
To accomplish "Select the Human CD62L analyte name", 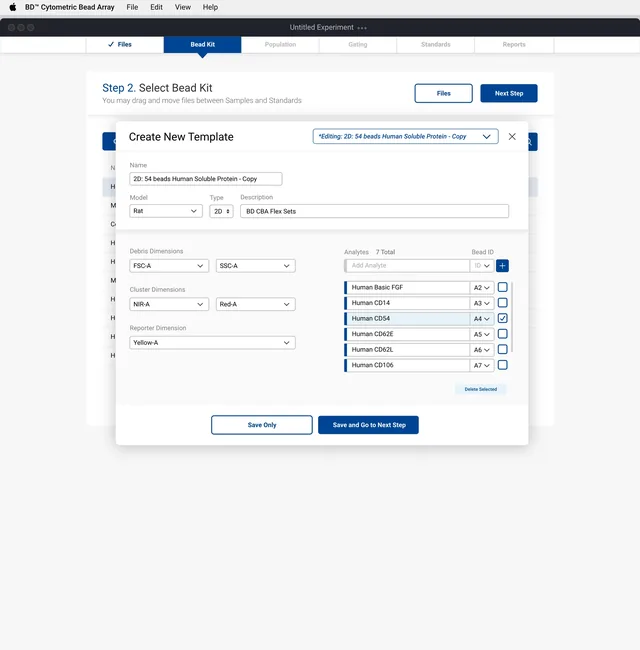I will [x=372, y=350].
